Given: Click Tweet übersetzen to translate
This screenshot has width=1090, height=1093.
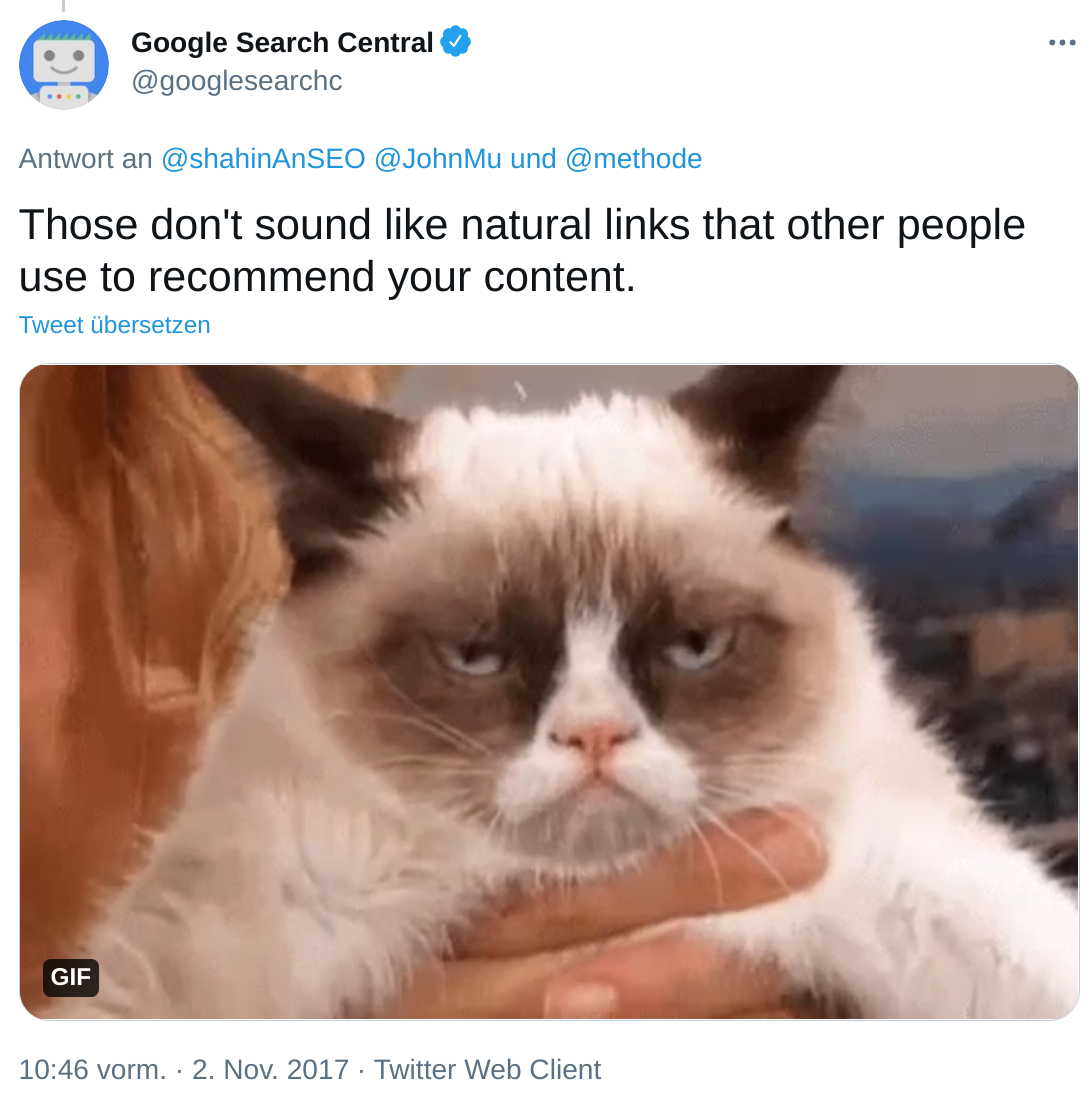Looking at the screenshot, I should (x=115, y=325).
